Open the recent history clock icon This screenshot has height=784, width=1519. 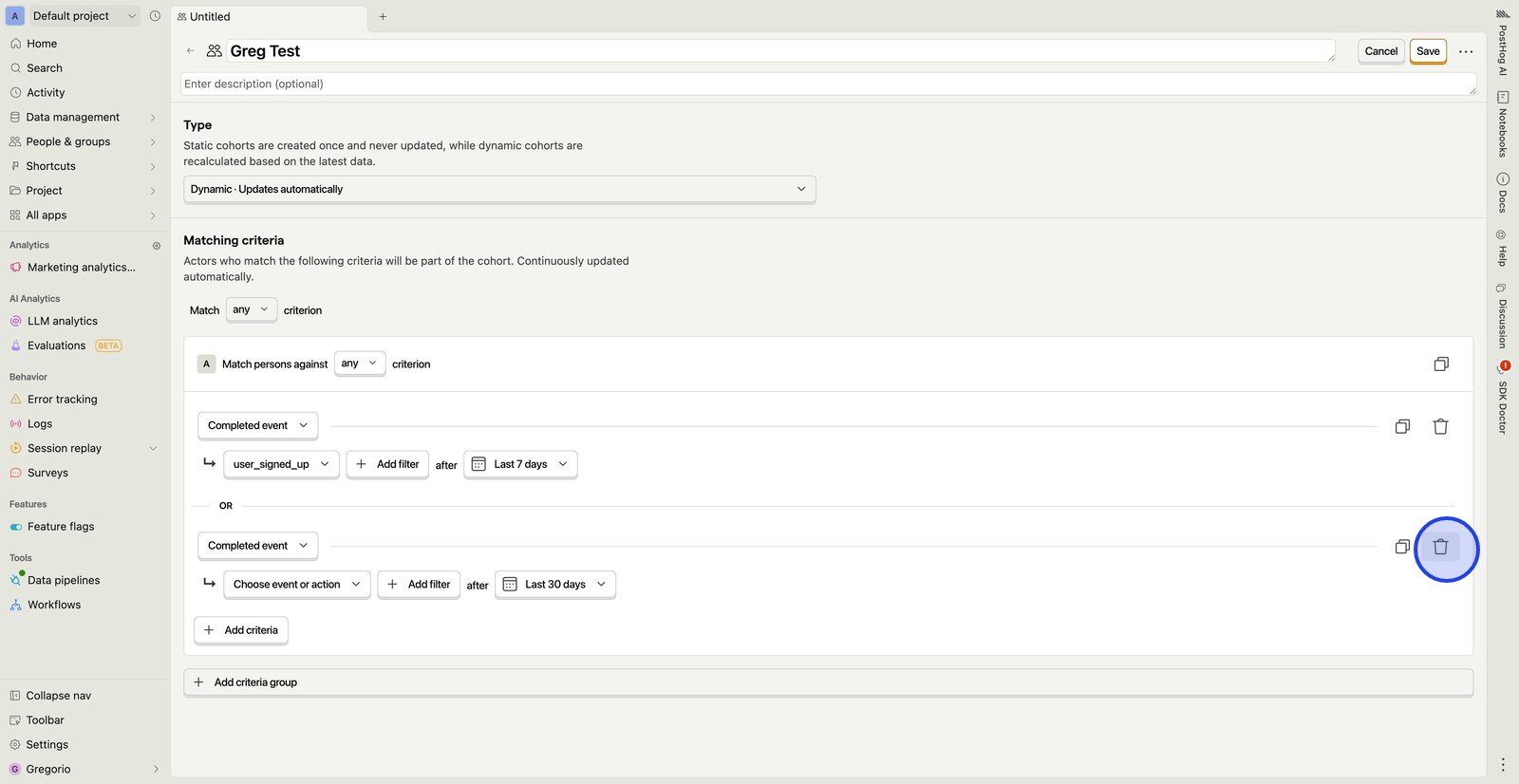tap(155, 16)
